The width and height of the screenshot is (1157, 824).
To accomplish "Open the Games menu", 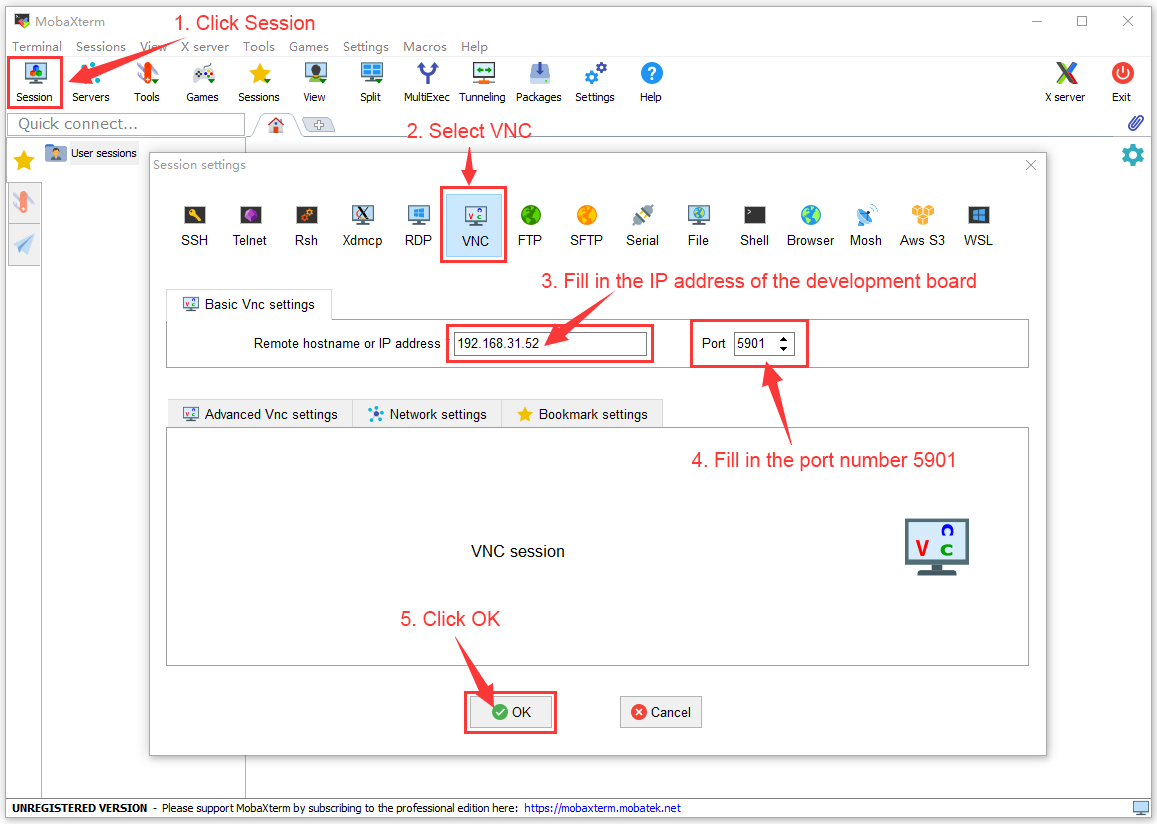I will coord(309,46).
